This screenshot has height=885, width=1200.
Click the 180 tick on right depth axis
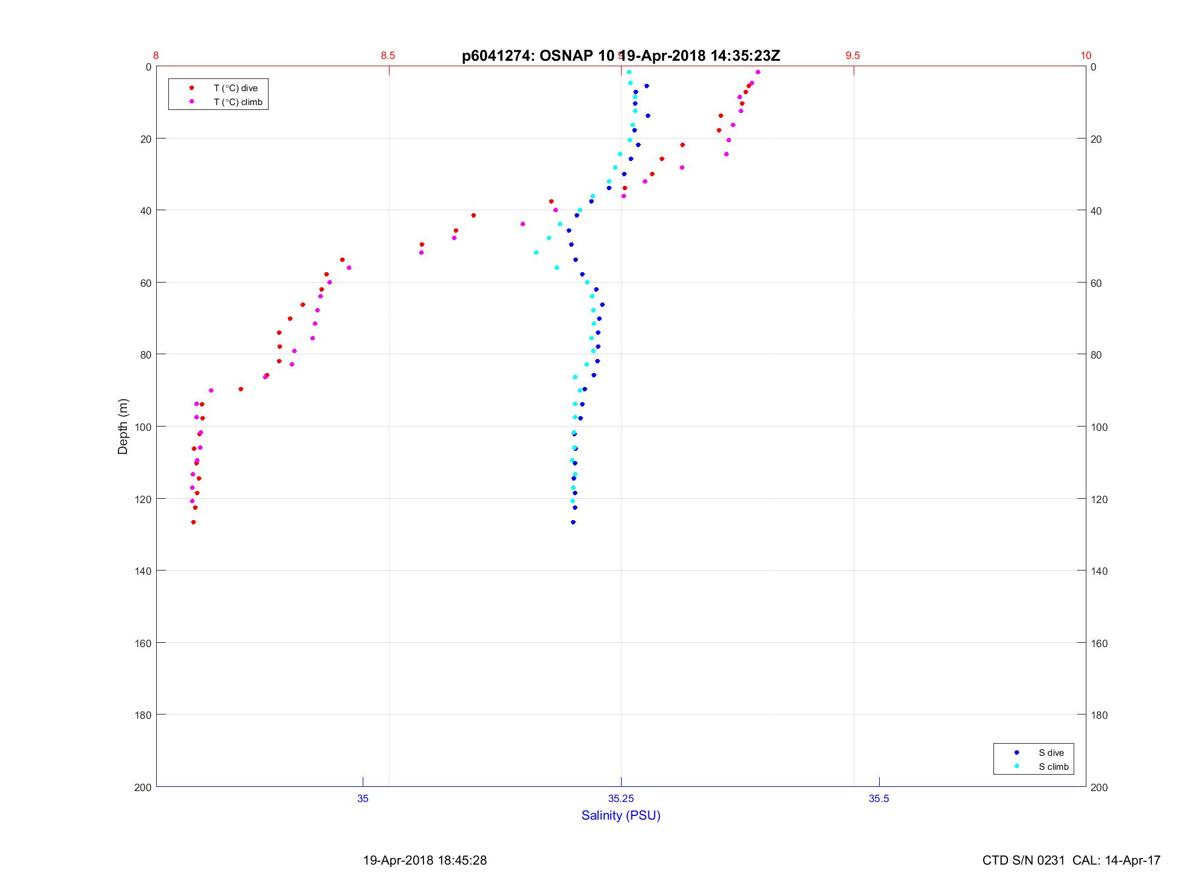click(1099, 715)
